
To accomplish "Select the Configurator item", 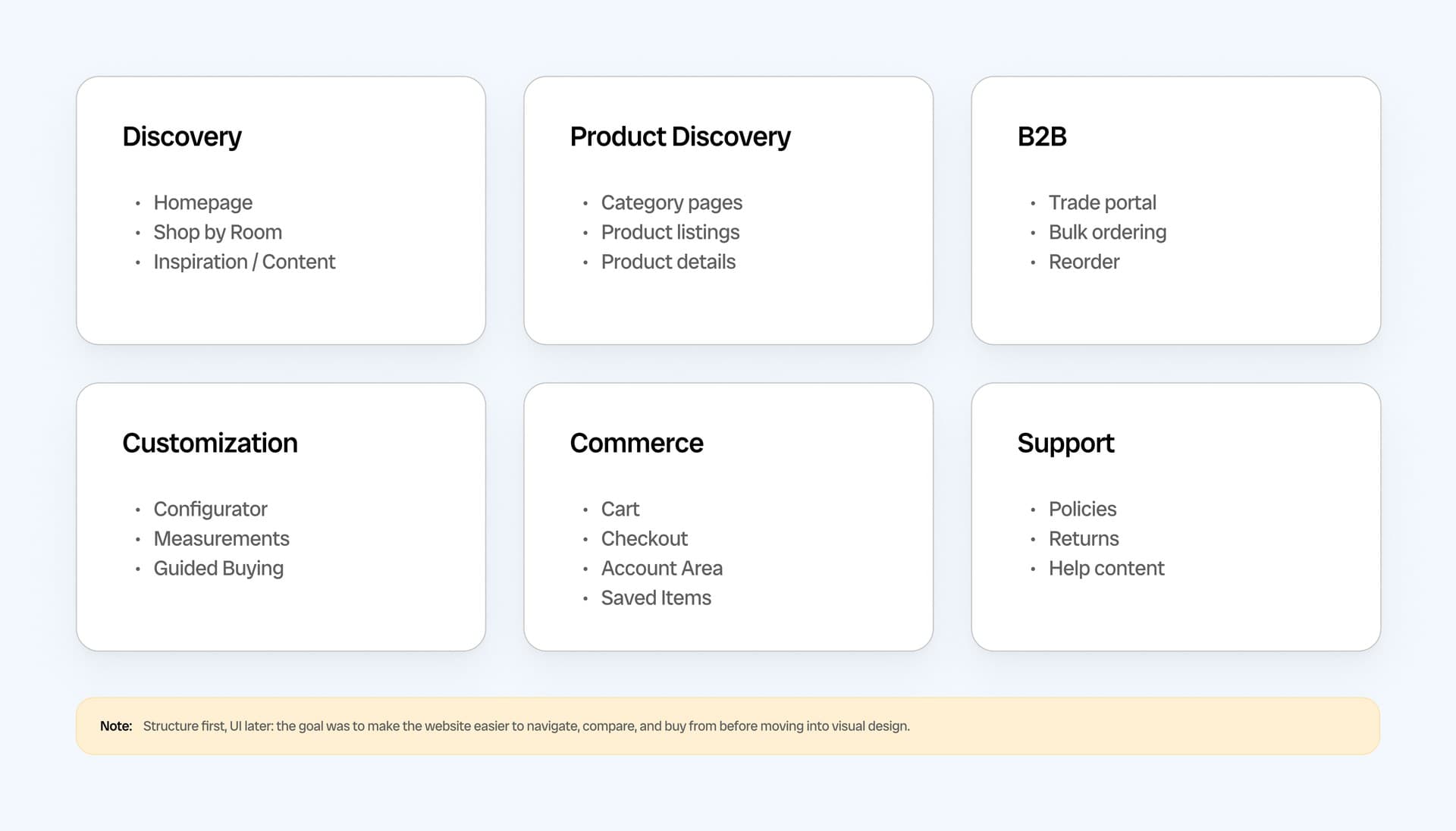I will pyautogui.click(x=210, y=509).
